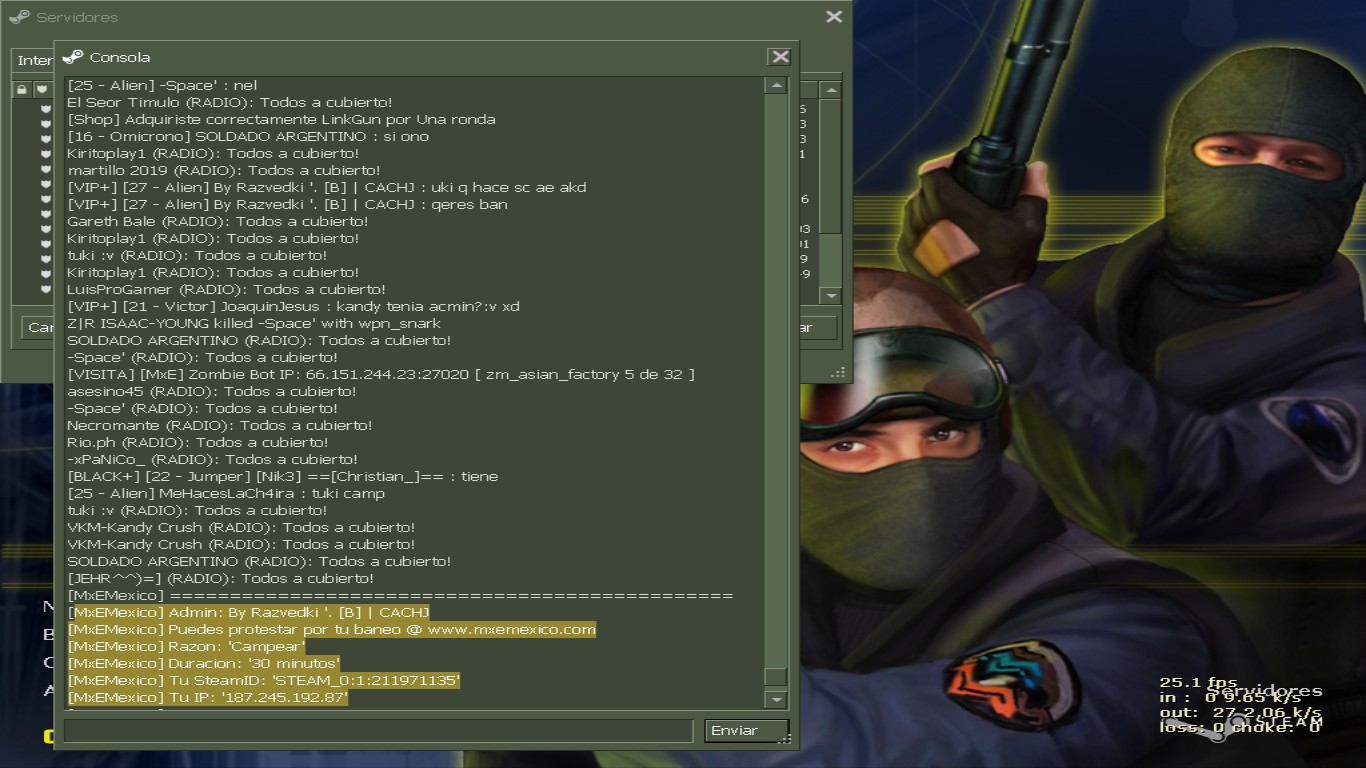Click the Consola scrollbar thumb
The height and width of the screenshot is (768, 1366).
point(776,678)
